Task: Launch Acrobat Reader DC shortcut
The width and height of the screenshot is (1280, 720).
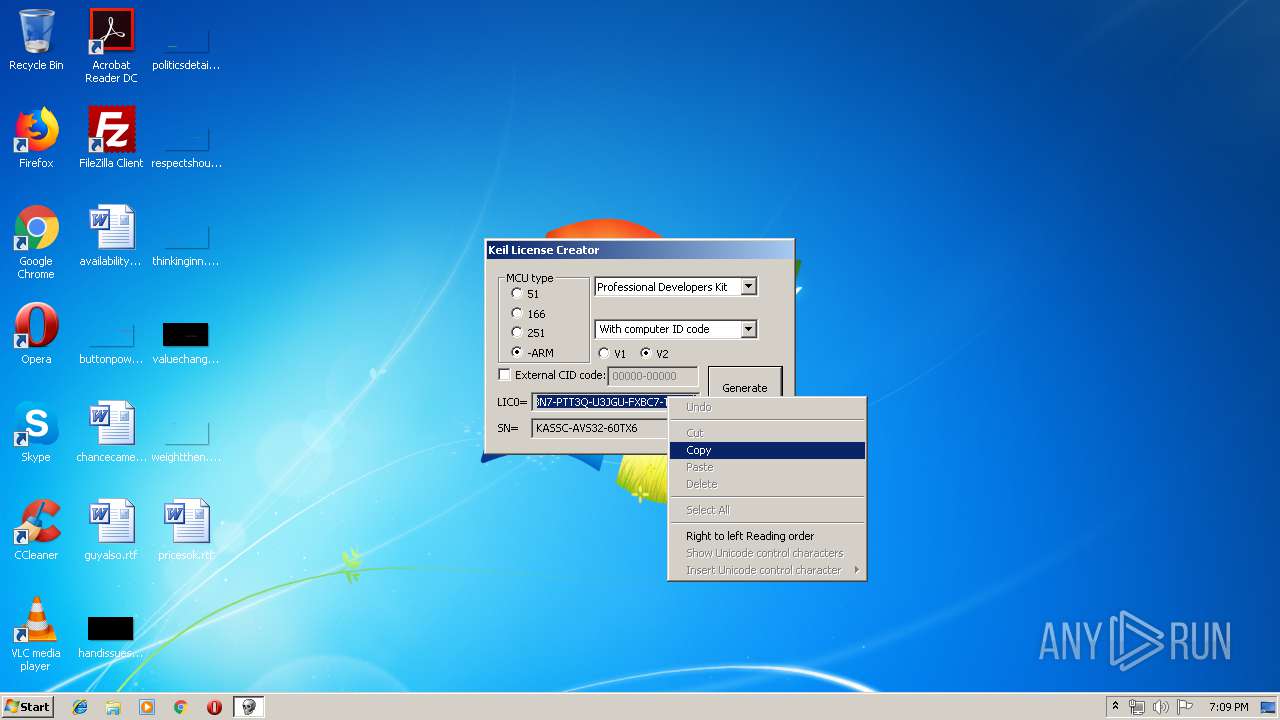Action: (111, 45)
